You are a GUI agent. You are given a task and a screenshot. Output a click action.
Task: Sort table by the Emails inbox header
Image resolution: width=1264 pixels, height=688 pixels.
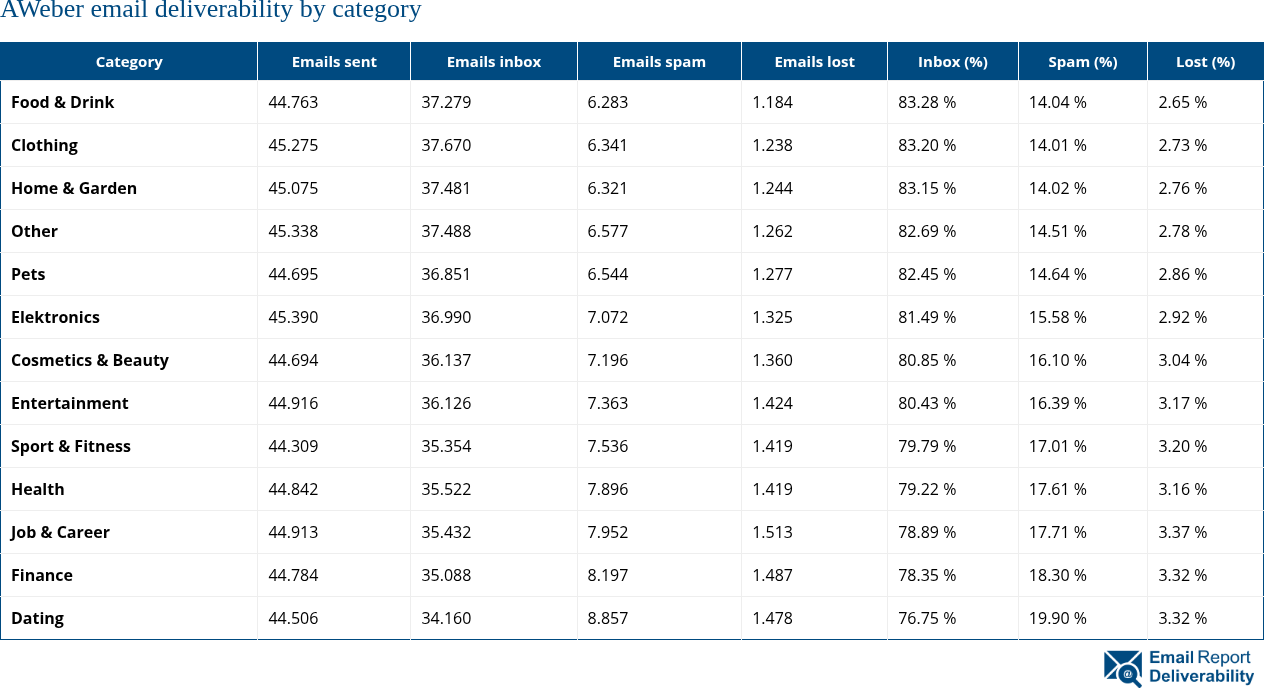[x=494, y=61]
